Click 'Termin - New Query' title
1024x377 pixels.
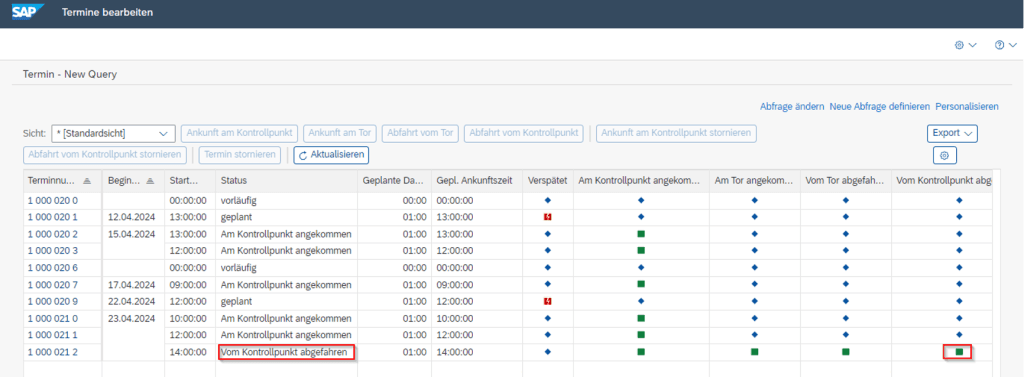(x=70, y=74)
